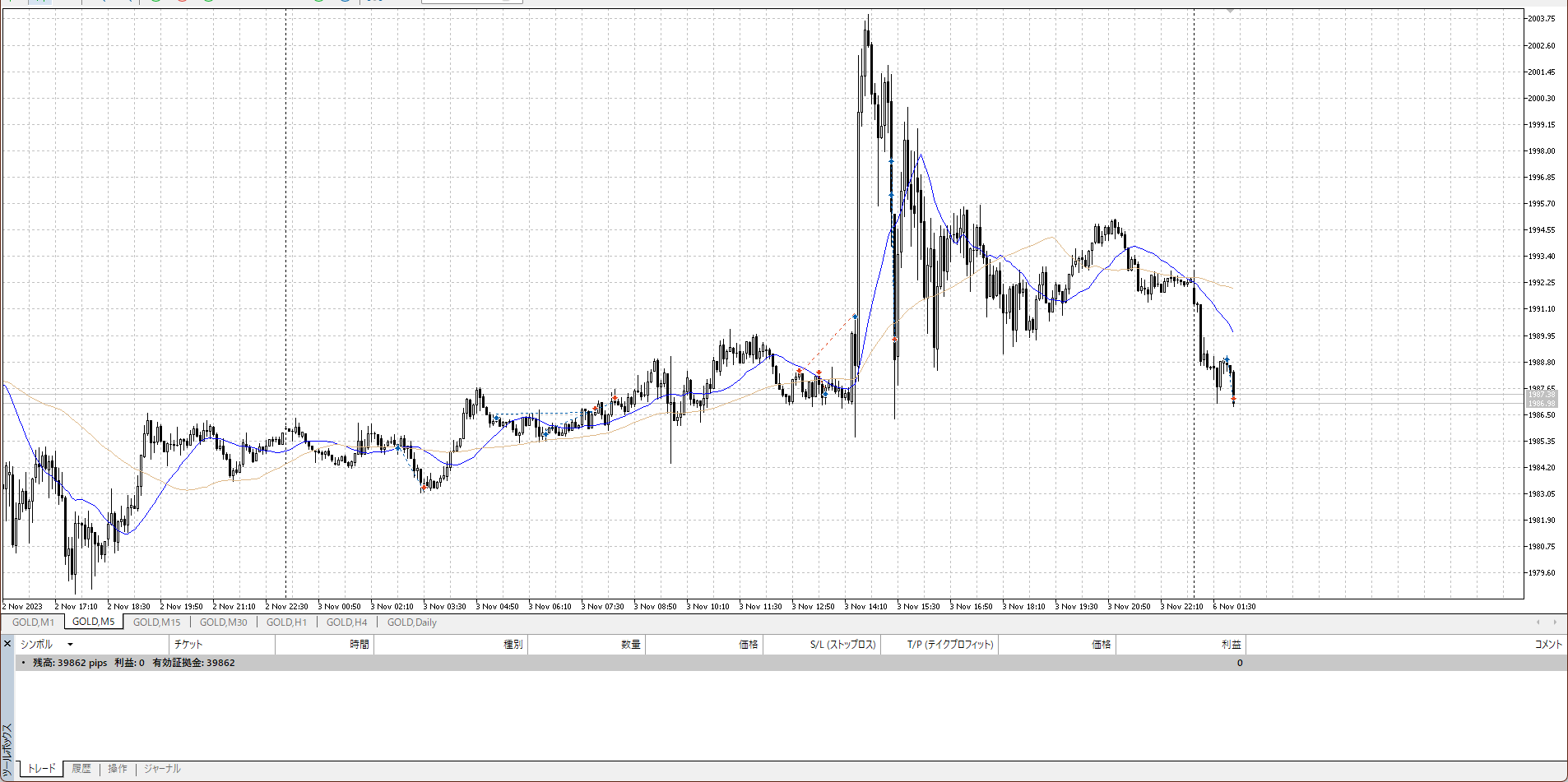Switch to the GOLD,H1 chart tab
1568x782 pixels.
[x=286, y=622]
